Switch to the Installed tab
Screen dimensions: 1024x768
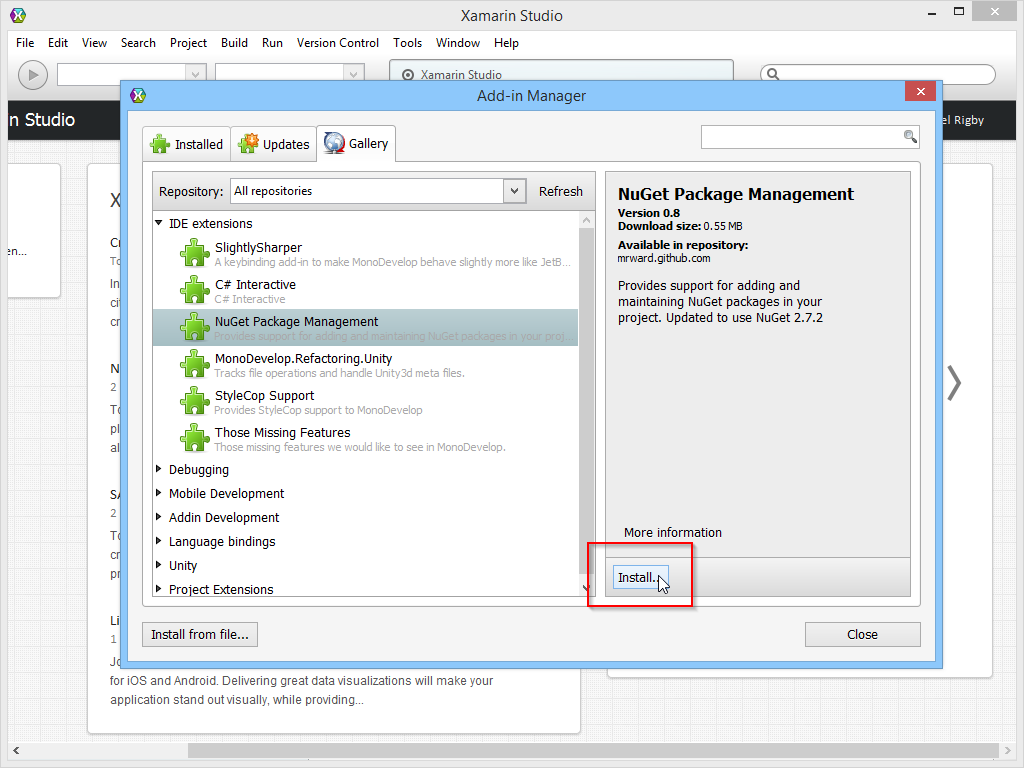pos(187,144)
